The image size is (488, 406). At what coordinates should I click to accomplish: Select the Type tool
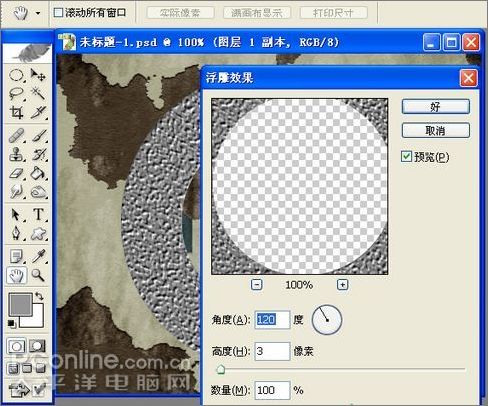(x=38, y=215)
